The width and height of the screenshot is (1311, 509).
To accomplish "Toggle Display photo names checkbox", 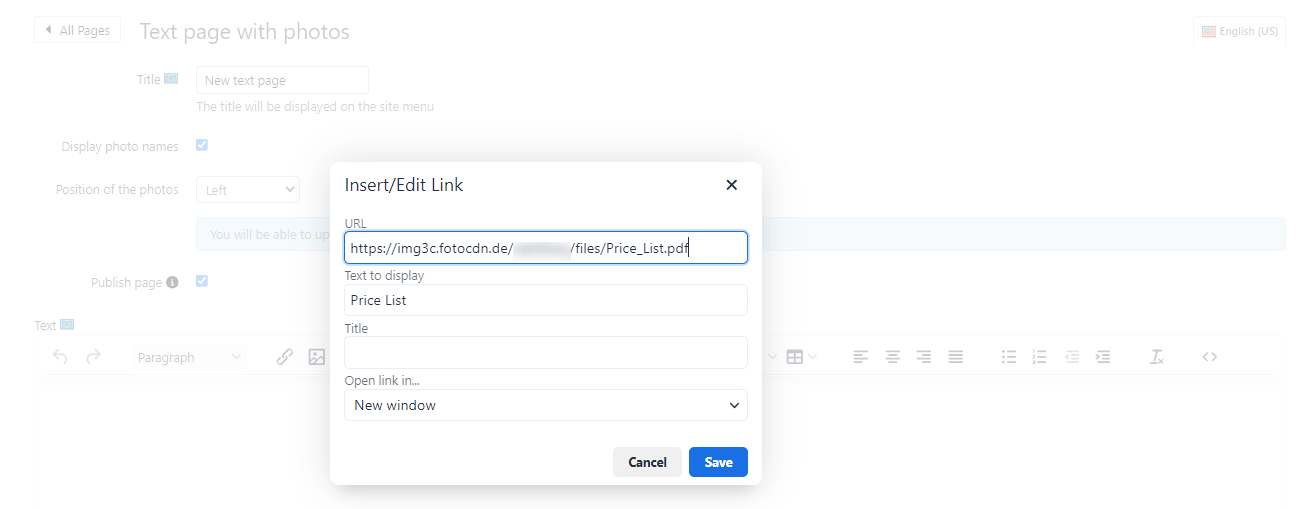I will [202, 145].
